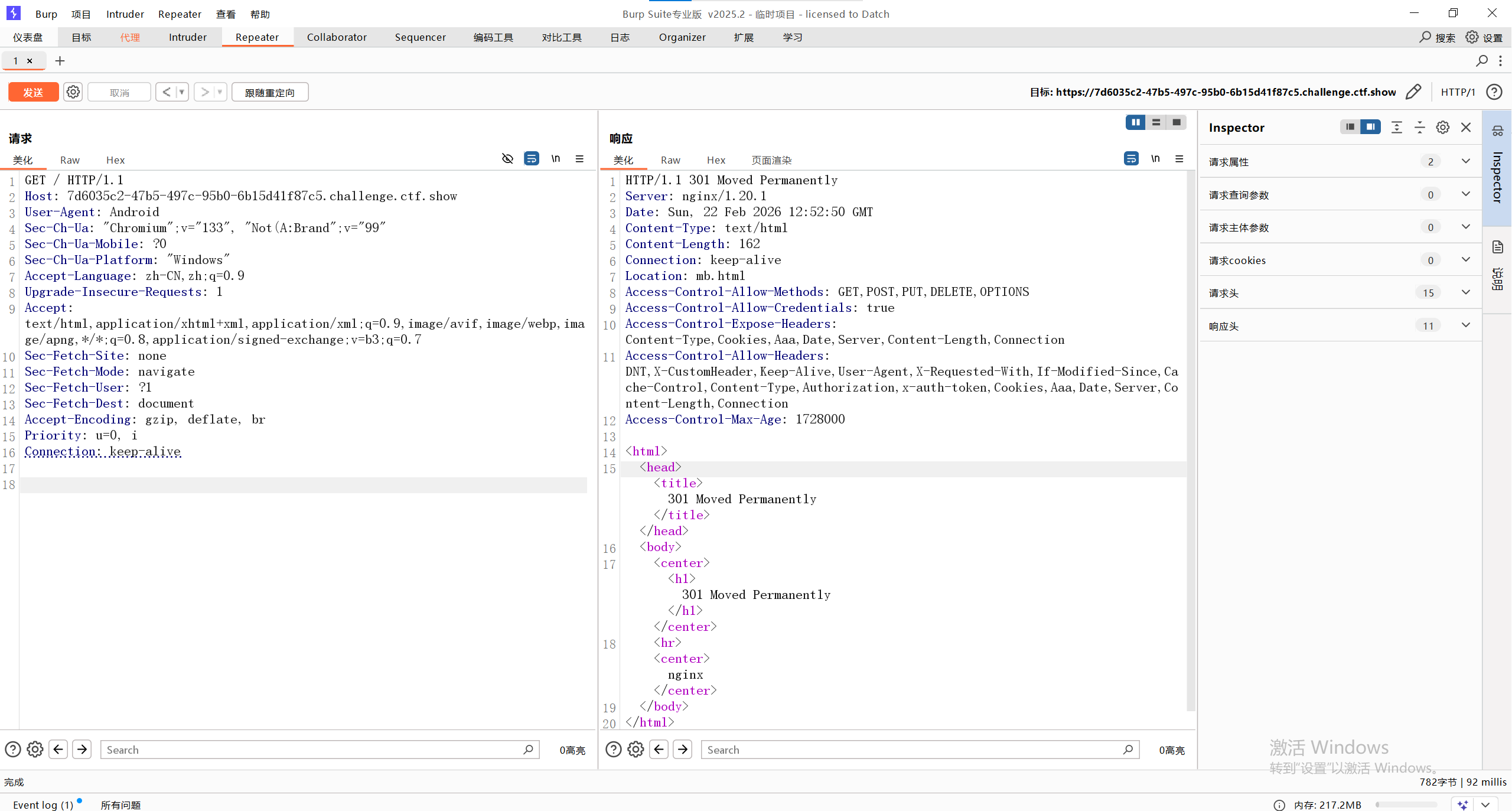Screen dimensions: 1512x811
Task: Switch to the Collaborator tab
Action: (x=337, y=37)
